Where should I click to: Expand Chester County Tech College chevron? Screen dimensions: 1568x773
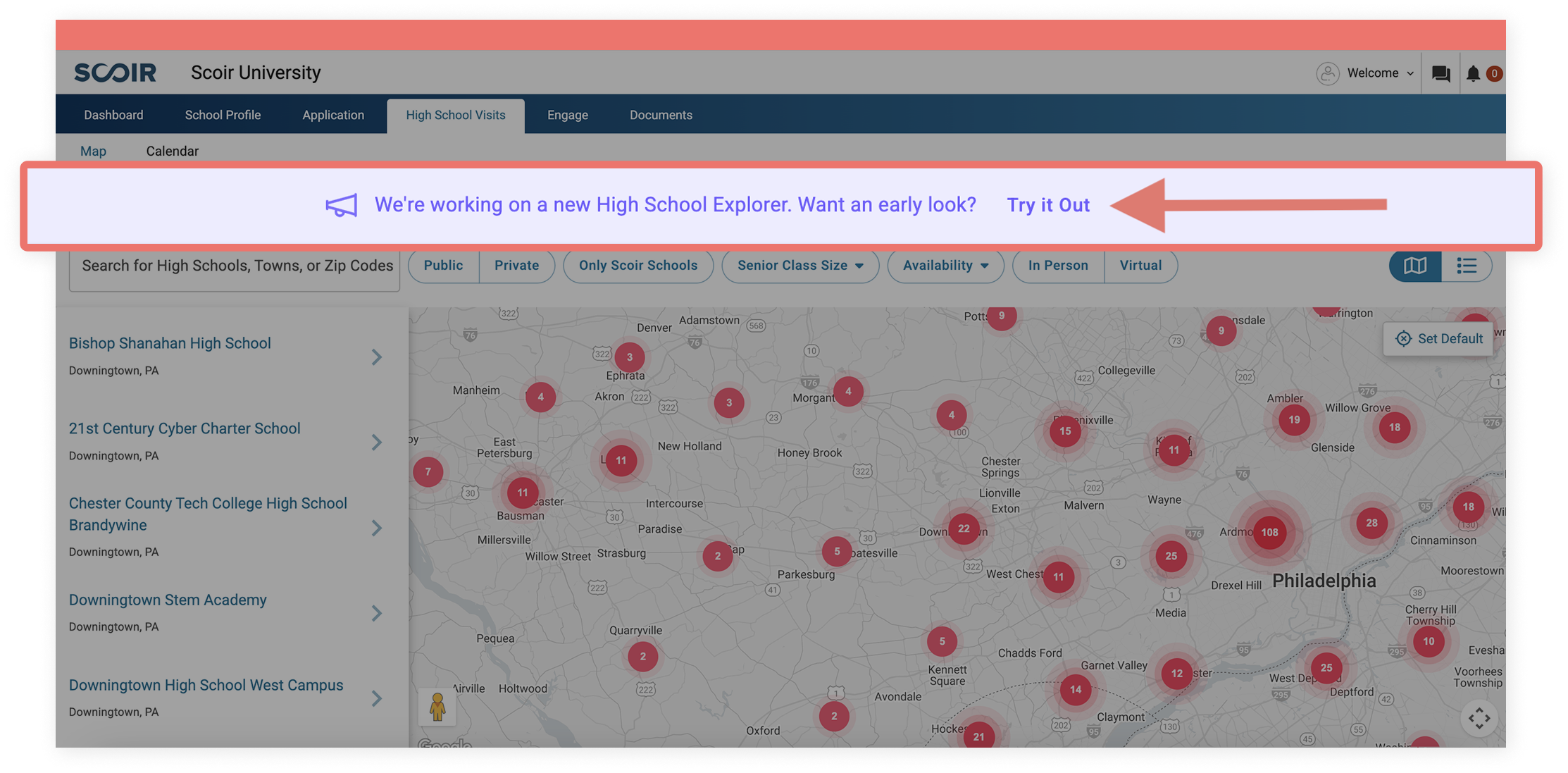[377, 528]
